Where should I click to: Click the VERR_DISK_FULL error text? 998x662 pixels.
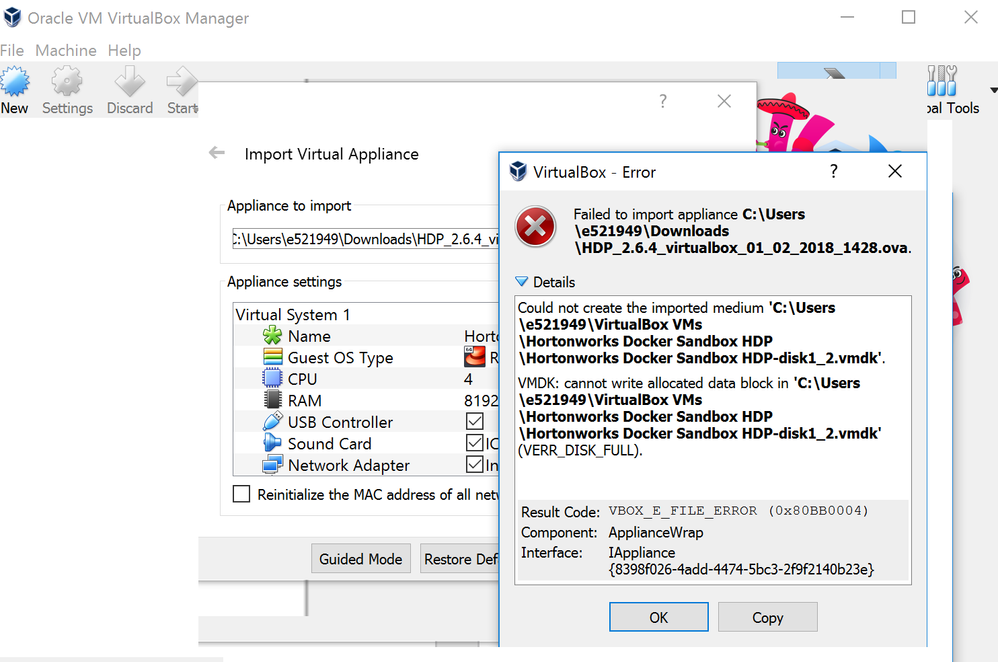(580, 450)
